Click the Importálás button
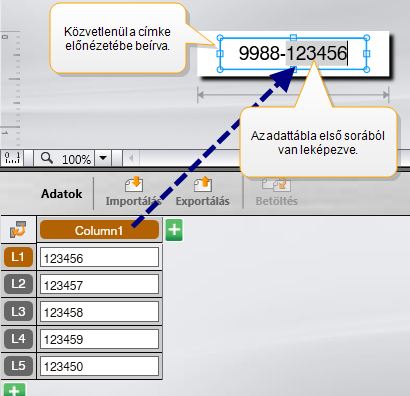This screenshot has width=410, height=396. pyautogui.click(x=134, y=193)
